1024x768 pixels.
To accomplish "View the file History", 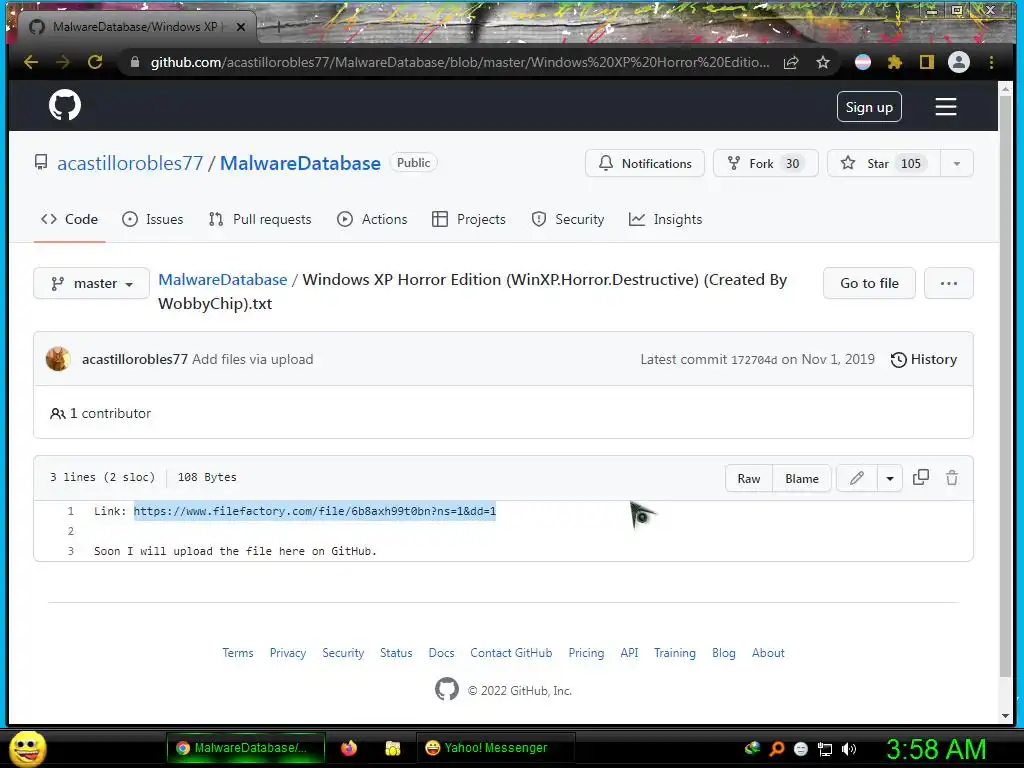I will point(924,359).
